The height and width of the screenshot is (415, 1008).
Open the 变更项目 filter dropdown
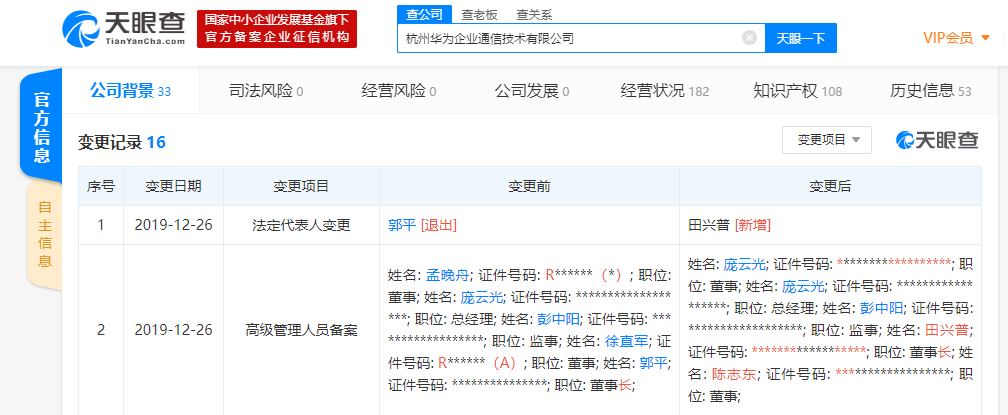coord(827,140)
